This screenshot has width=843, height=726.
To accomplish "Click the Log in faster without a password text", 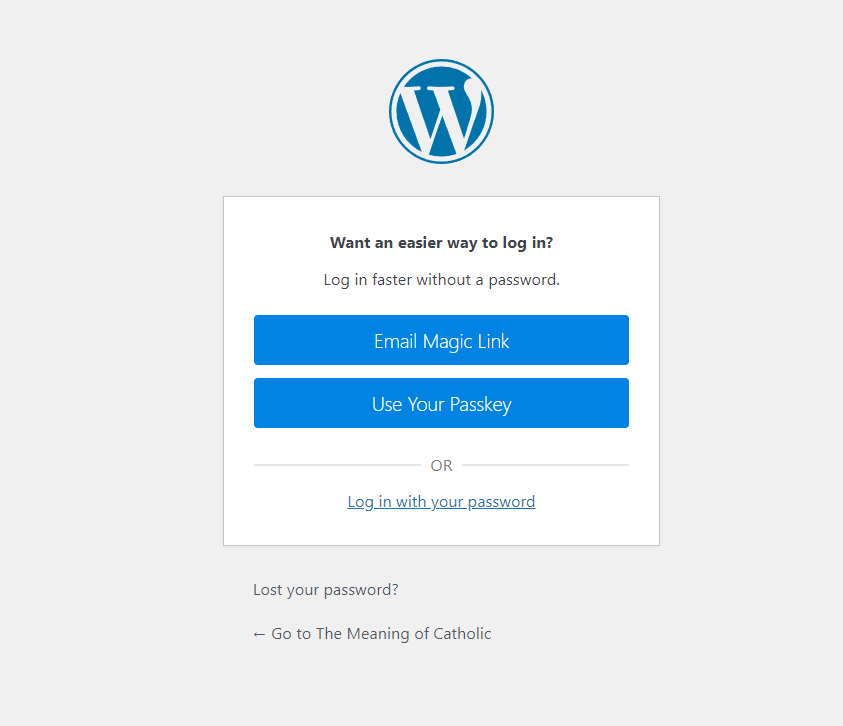I will point(441,280).
